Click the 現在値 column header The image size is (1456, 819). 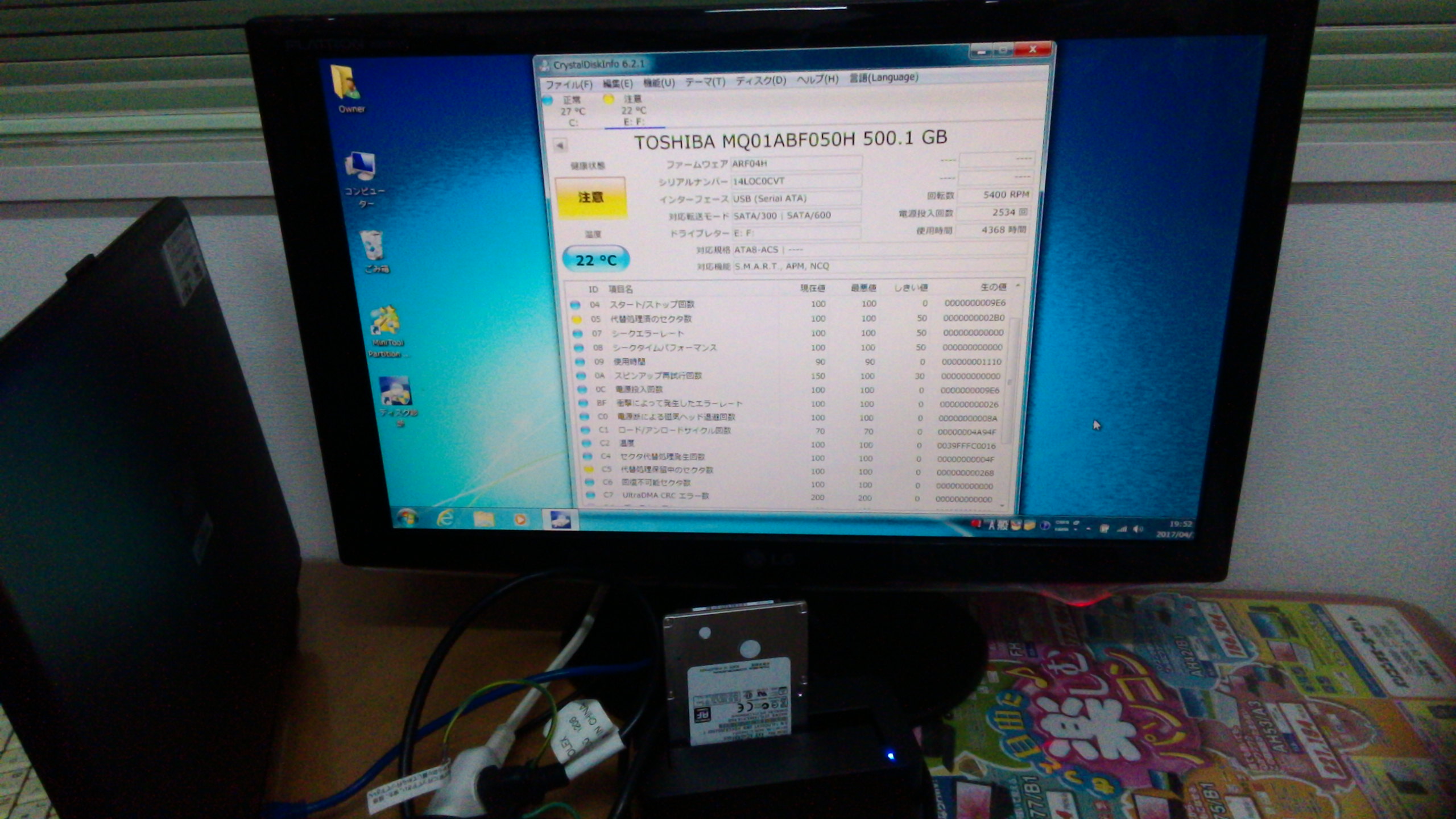click(813, 288)
